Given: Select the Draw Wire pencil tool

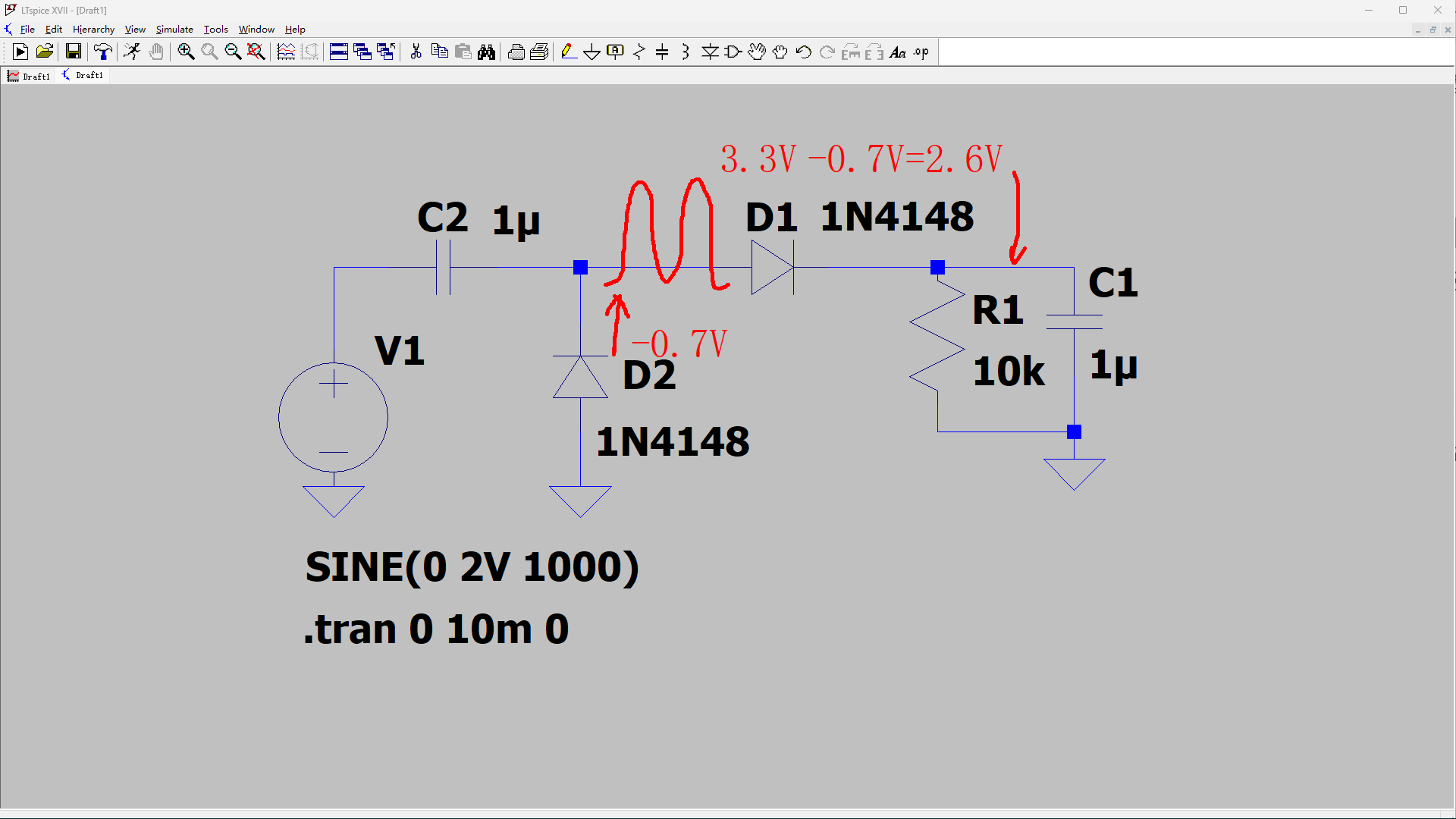Looking at the screenshot, I should [568, 52].
